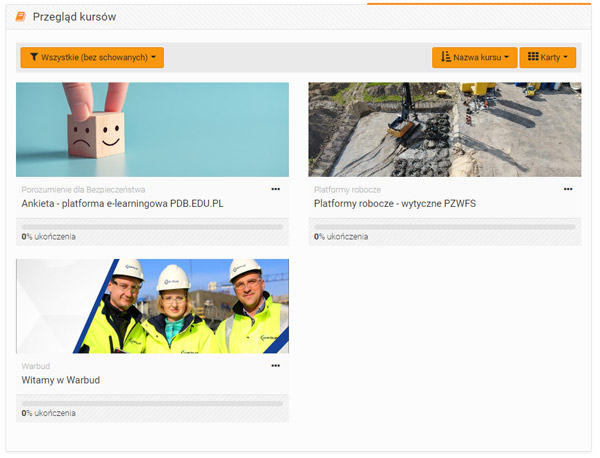Click 0% ukończenia under the Ankieta course
Image resolution: width=600 pixels, height=458 pixels.
click(49, 237)
